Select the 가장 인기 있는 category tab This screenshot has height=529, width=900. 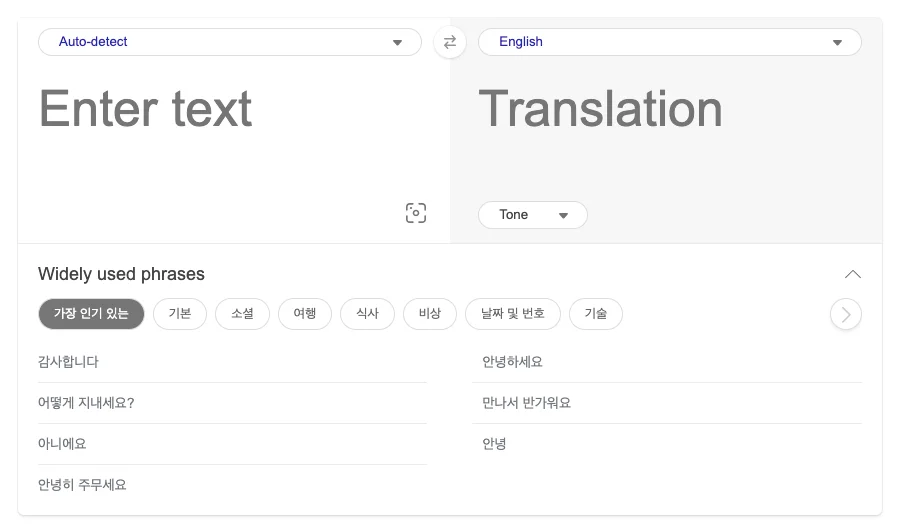click(91, 314)
